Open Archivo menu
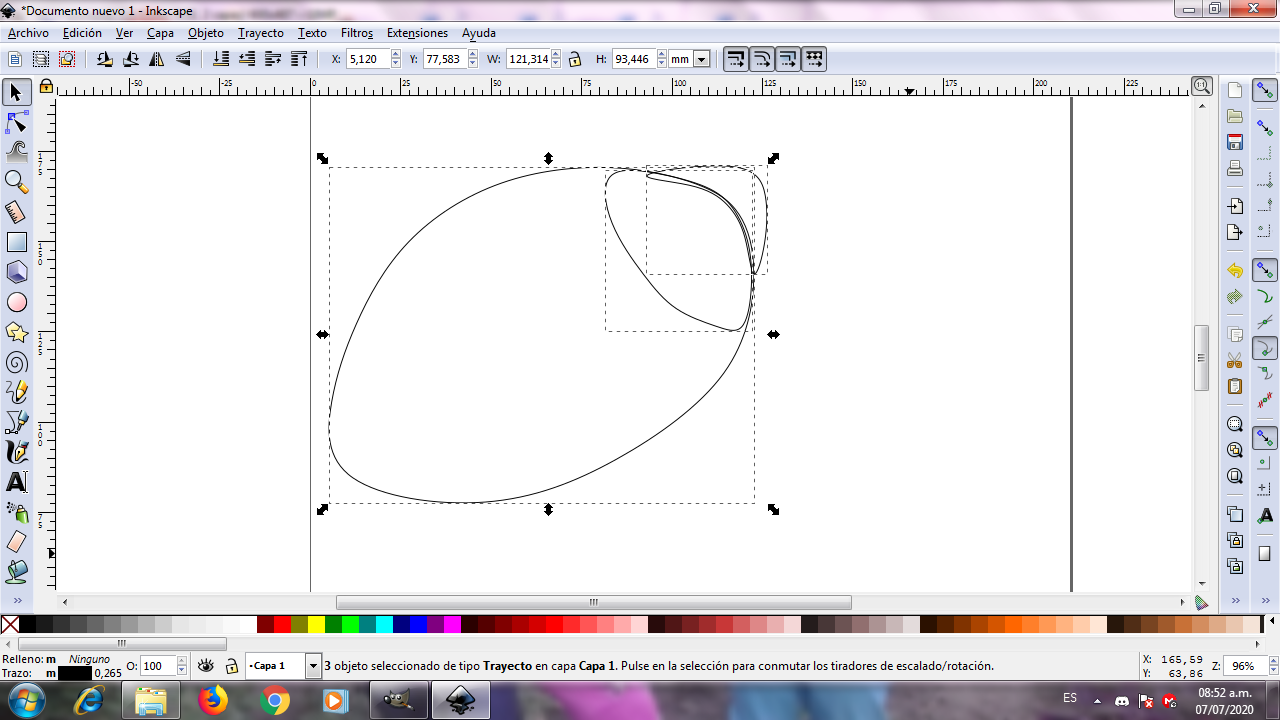Screen dimensions: 1280x720 (28, 33)
